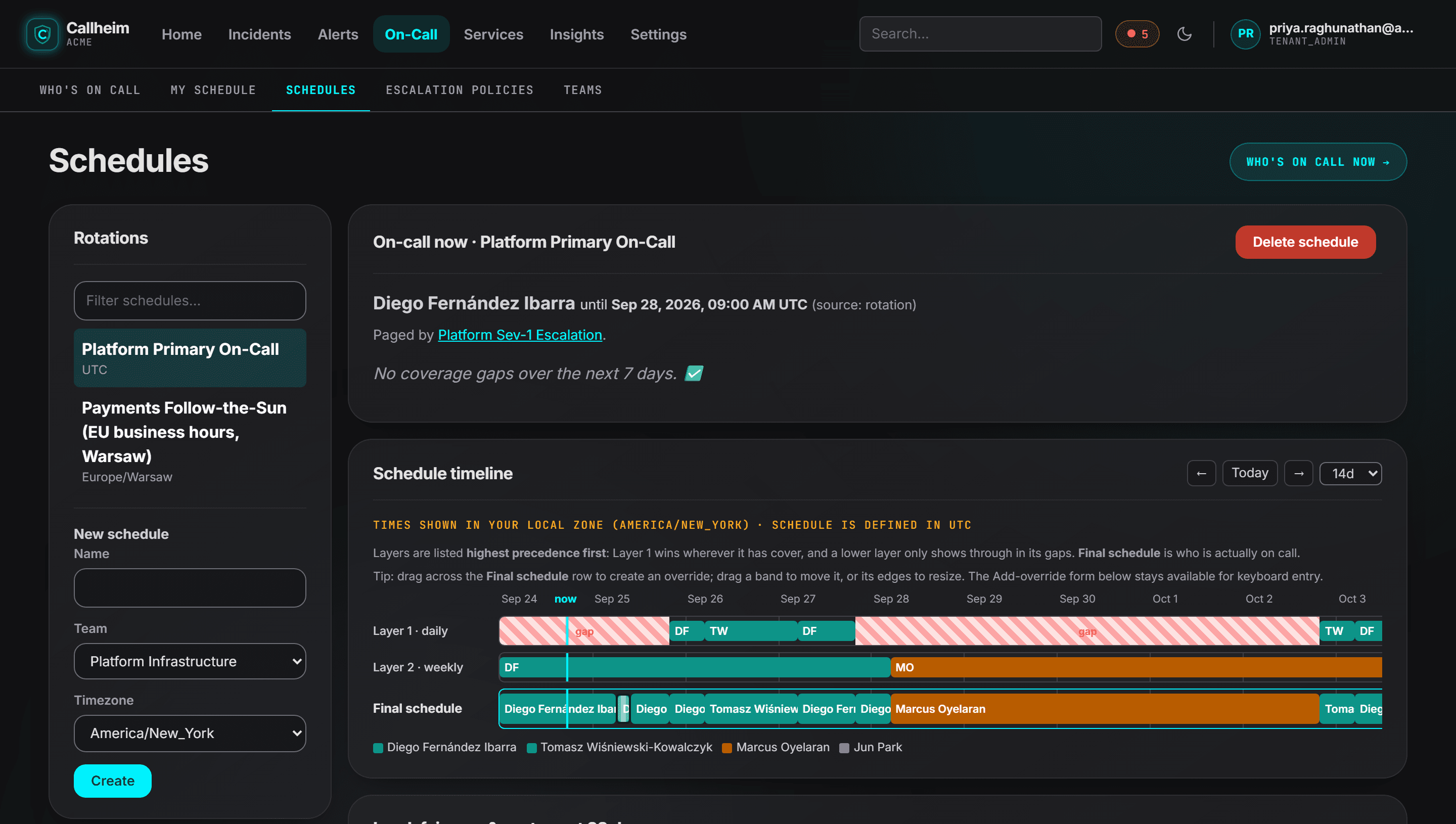The height and width of the screenshot is (824, 1456).
Task: Open the Alerts nav item
Action: click(338, 34)
